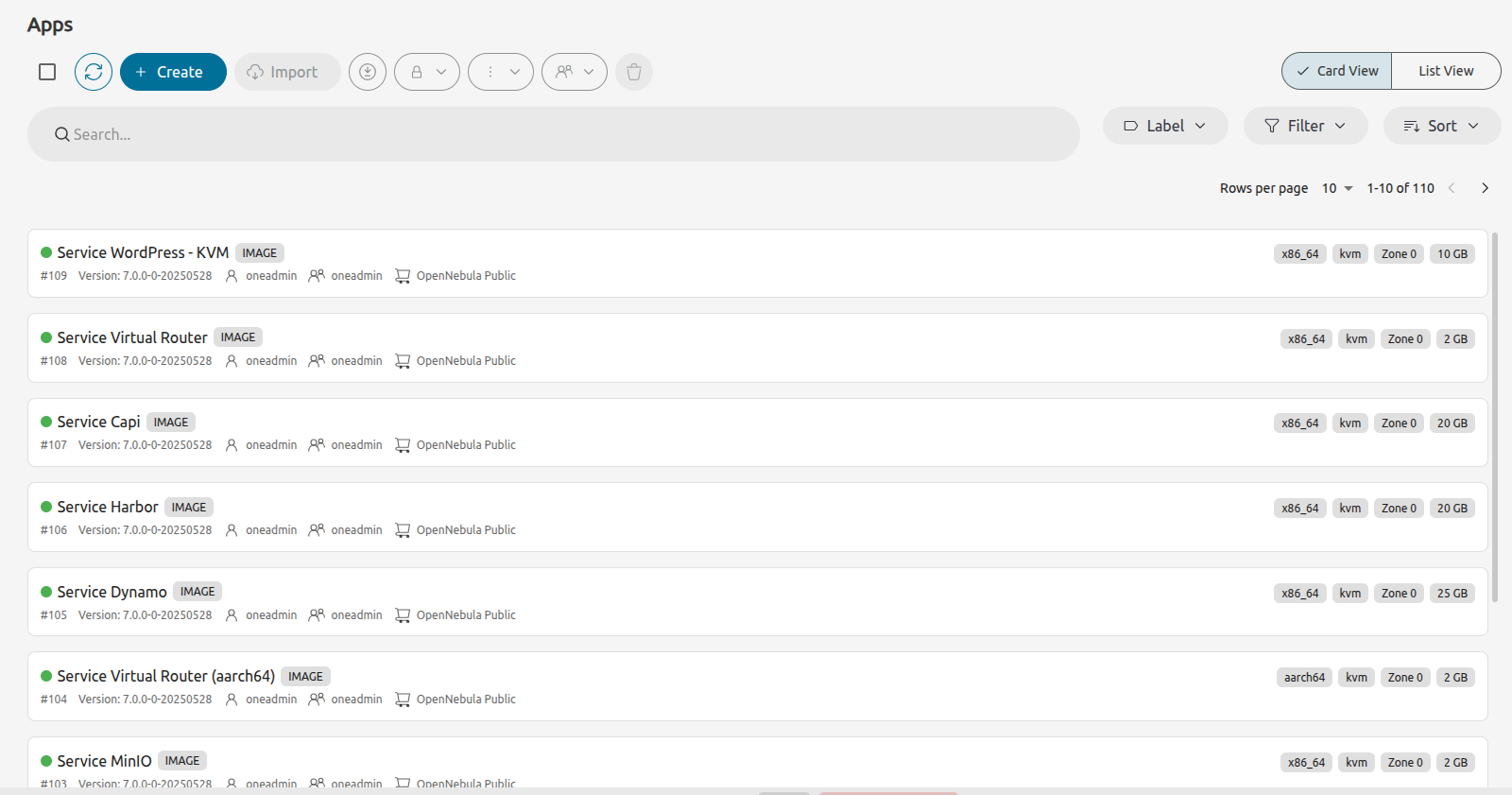1512x795 pixels.
Task: Select the Service Harbor app
Action: click(x=758, y=517)
